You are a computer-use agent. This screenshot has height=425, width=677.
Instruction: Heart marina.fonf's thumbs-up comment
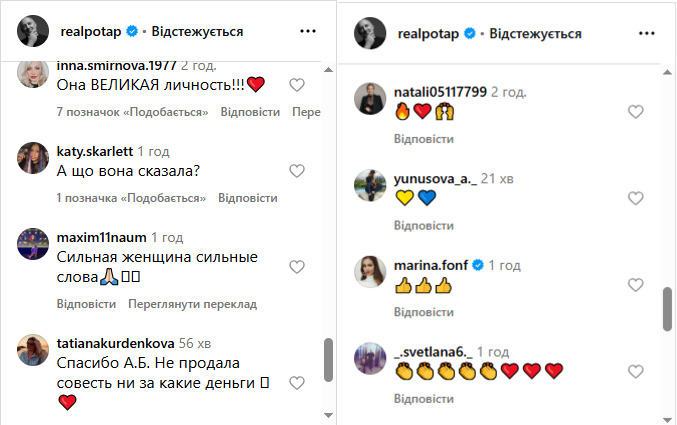[635, 286]
